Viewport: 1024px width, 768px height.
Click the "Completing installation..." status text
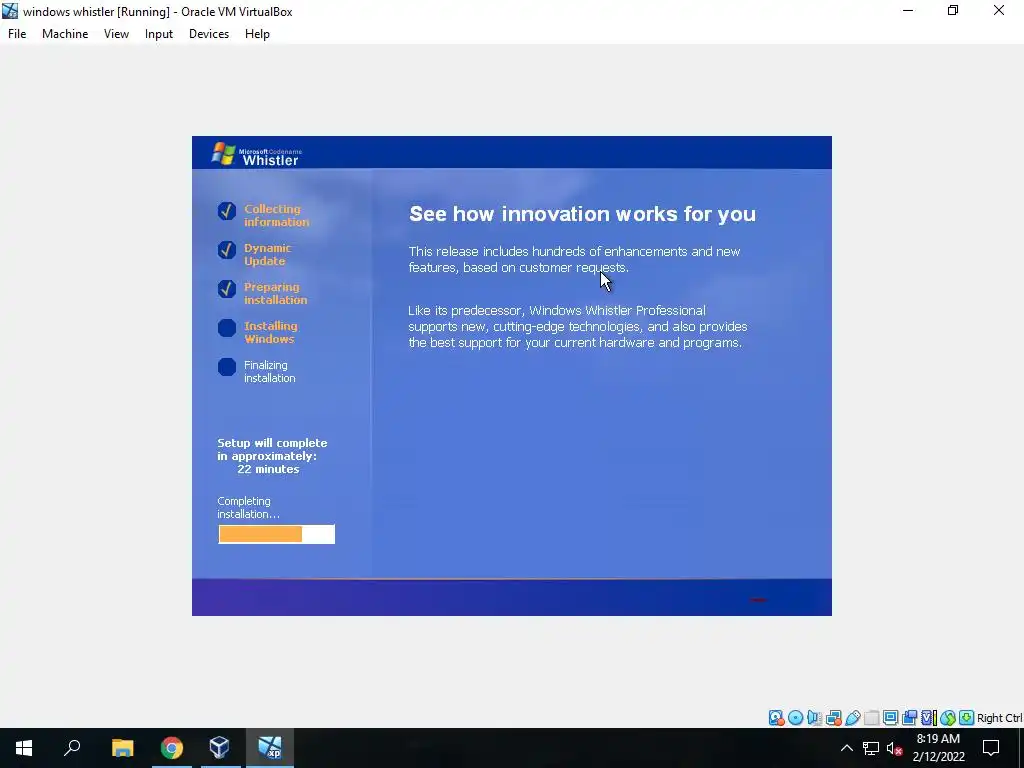click(x=248, y=507)
